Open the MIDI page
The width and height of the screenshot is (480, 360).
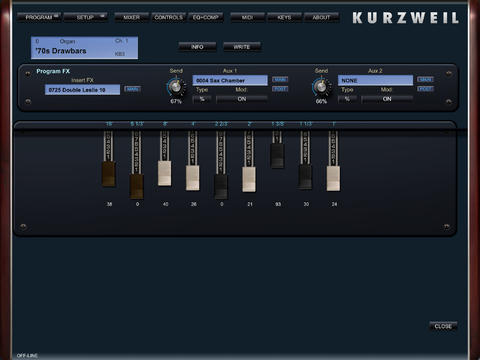[x=247, y=17]
